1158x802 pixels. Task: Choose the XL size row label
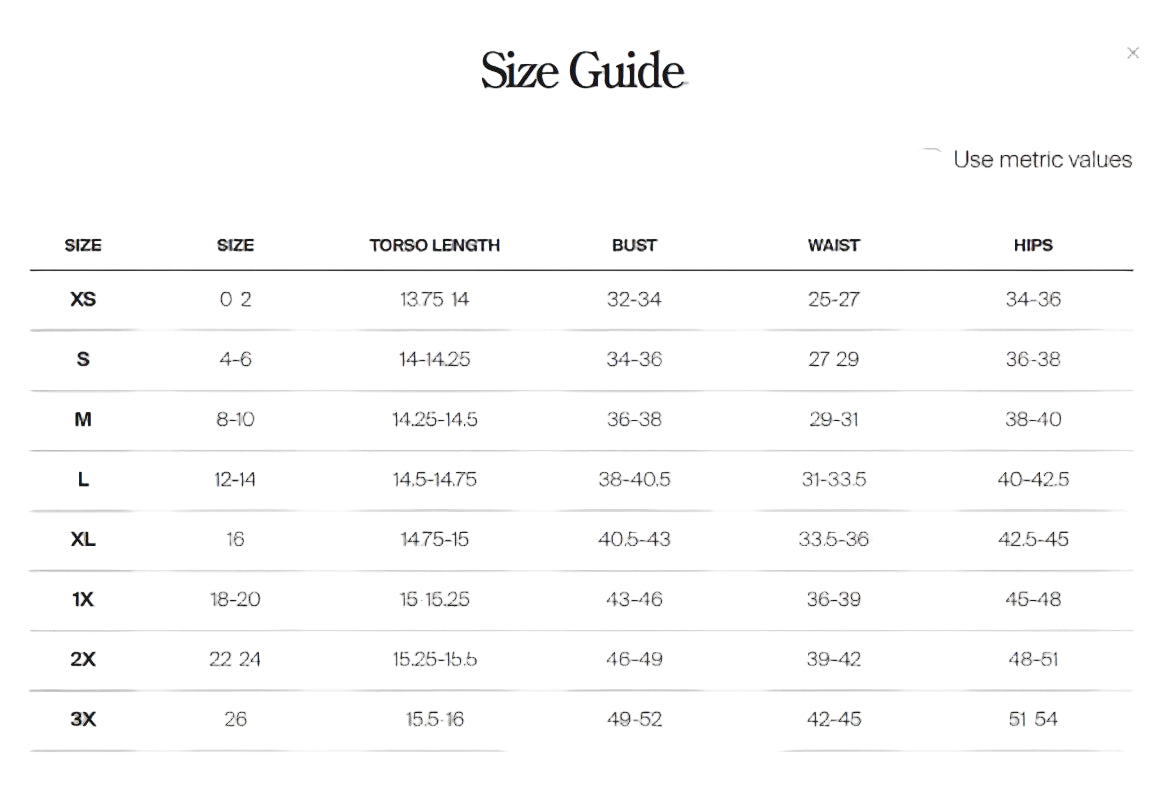(x=83, y=539)
